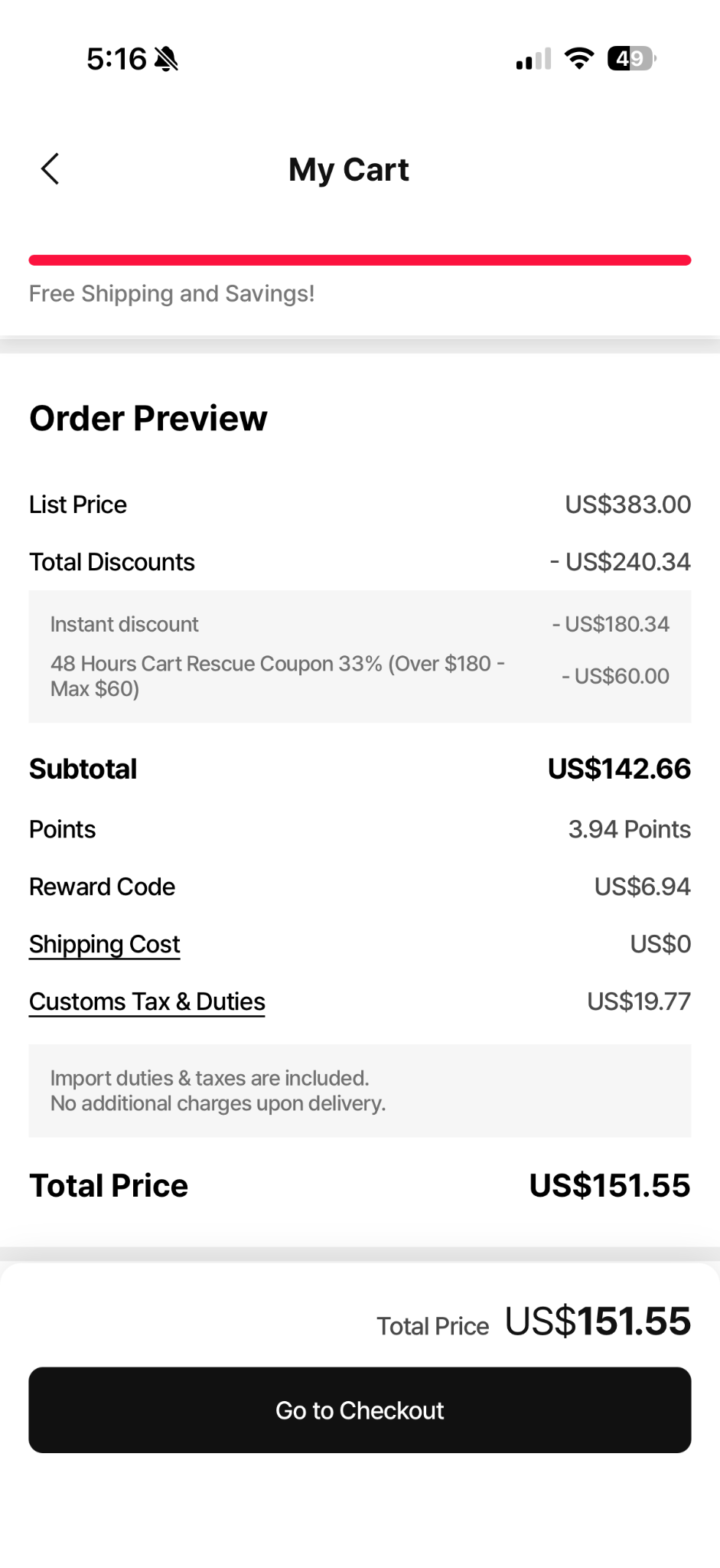Tap the back arrow icon
Viewport: 720px width, 1568px height.
[x=50, y=169]
